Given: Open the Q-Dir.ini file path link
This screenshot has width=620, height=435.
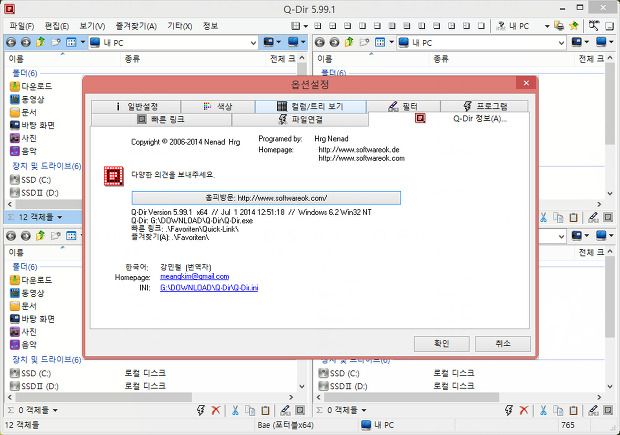Looking at the screenshot, I should click(x=209, y=287).
